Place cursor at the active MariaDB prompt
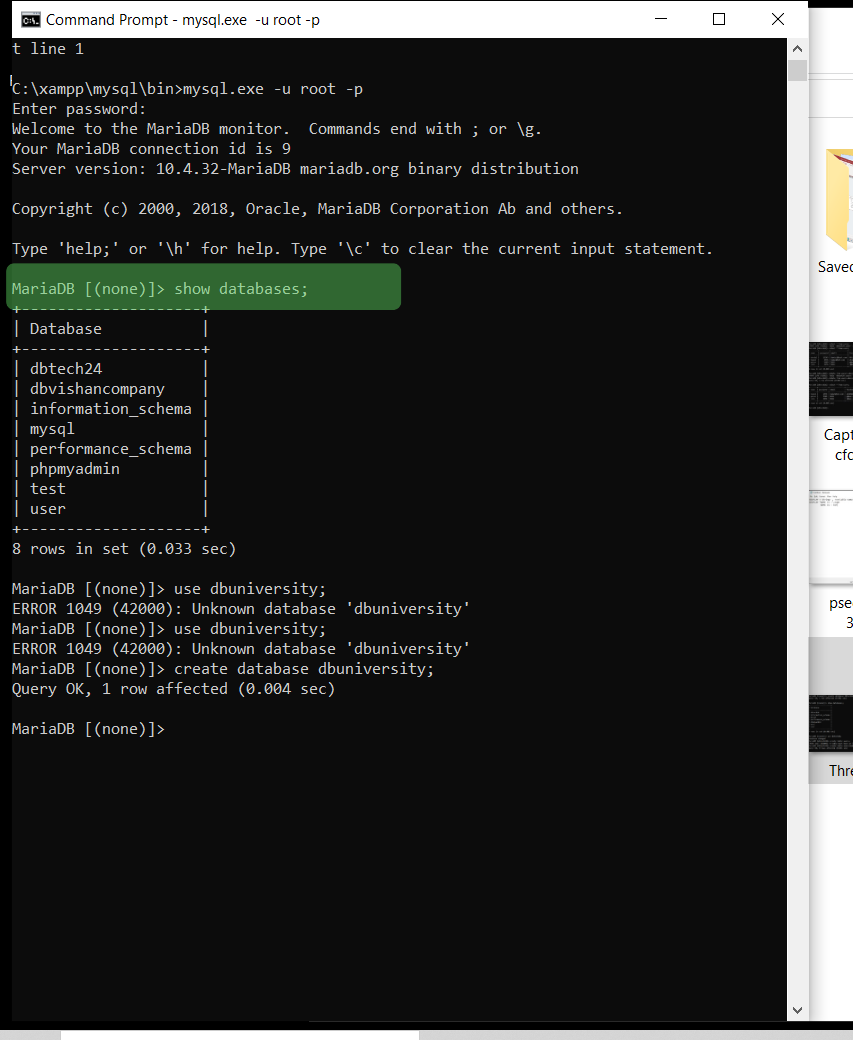The image size is (853, 1040). point(175,728)
